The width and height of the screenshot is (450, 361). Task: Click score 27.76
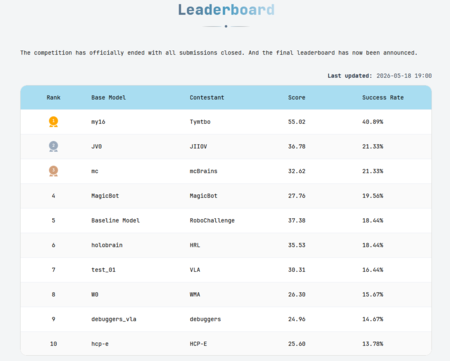click(x=297, y=196)
